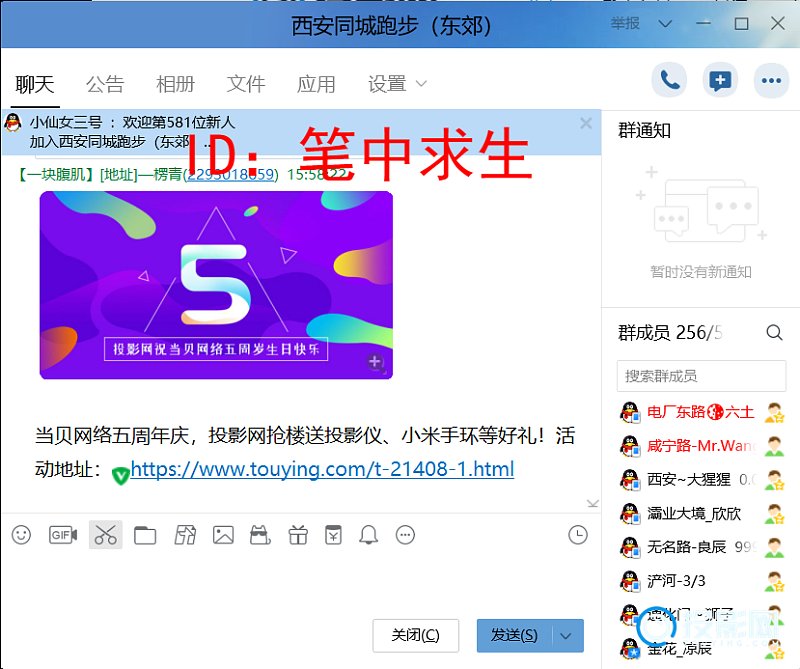The image size is (800, 669).
Task: Open the touying.com activity link
Action: tap(322, 469)
